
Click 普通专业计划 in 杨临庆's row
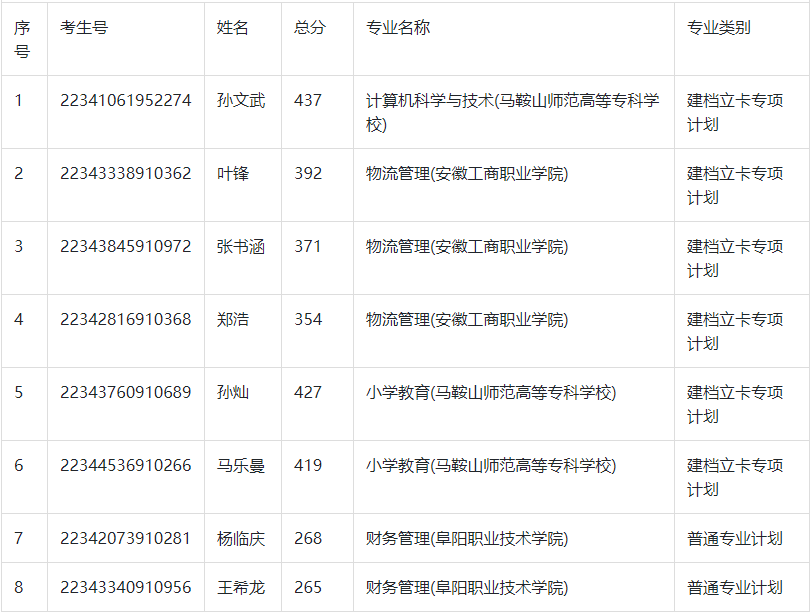click(735, 538)
